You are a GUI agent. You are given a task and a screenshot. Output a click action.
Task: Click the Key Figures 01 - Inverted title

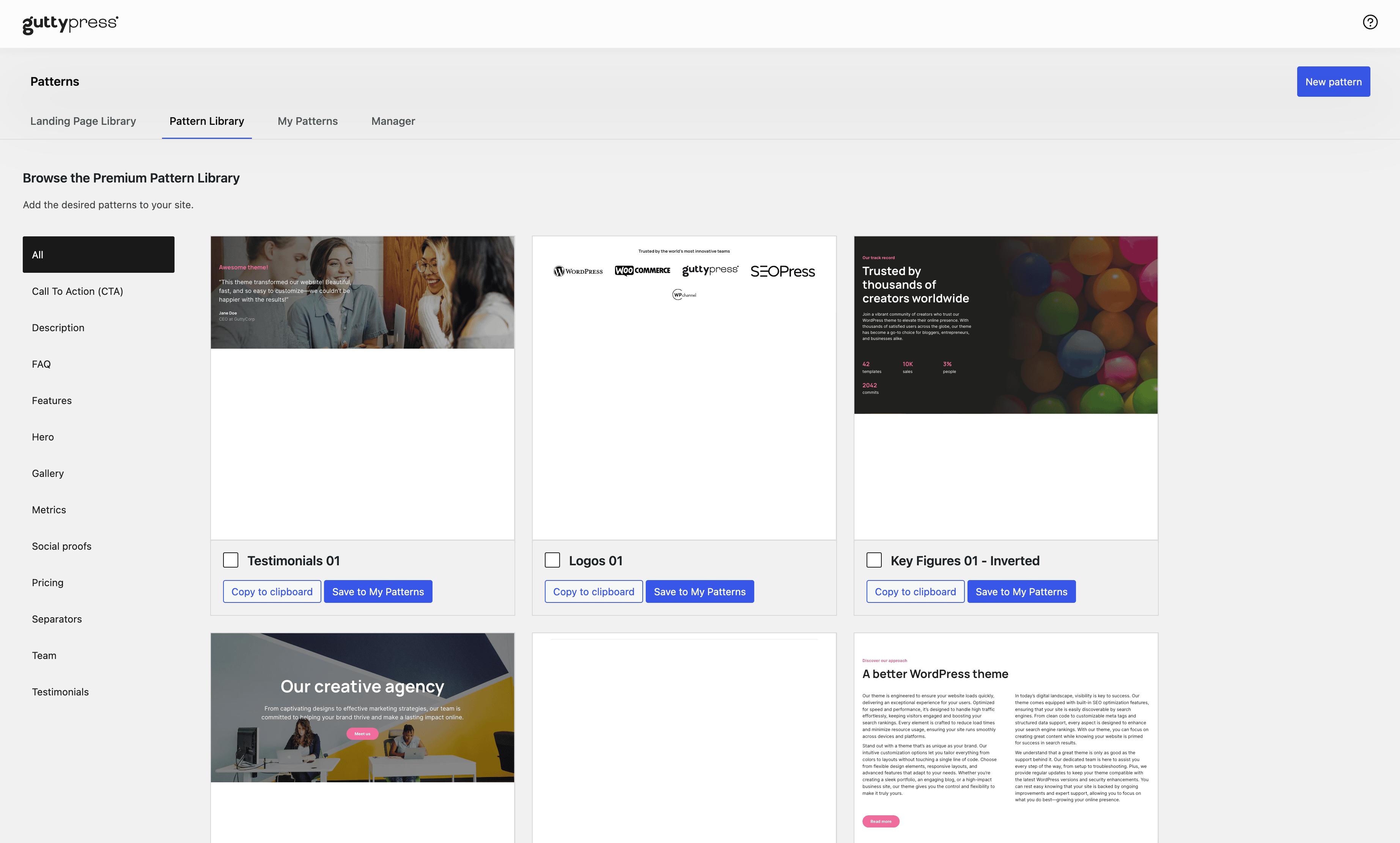pos(965,561)
